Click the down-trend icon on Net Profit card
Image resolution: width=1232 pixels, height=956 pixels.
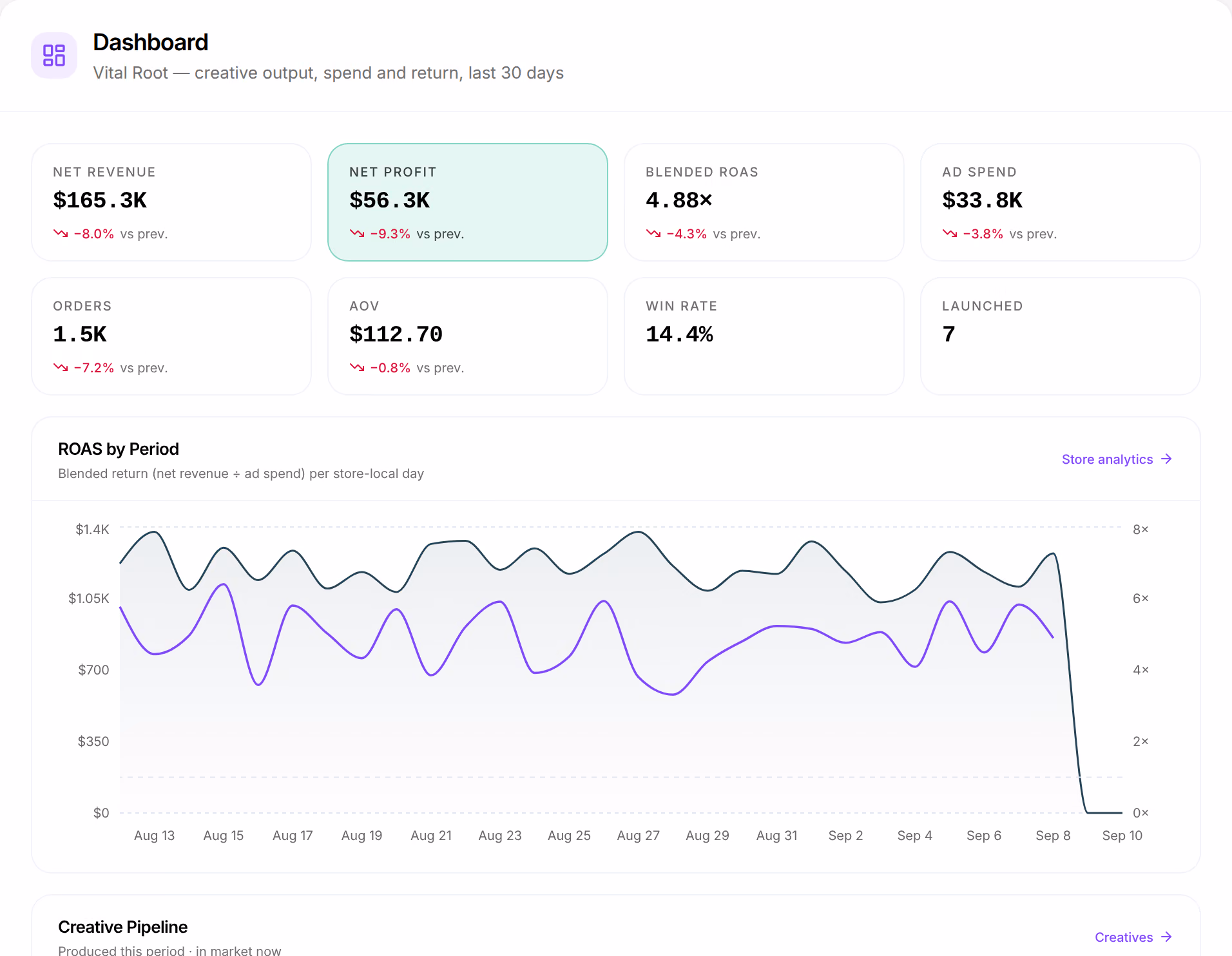[x=357, y=234]
